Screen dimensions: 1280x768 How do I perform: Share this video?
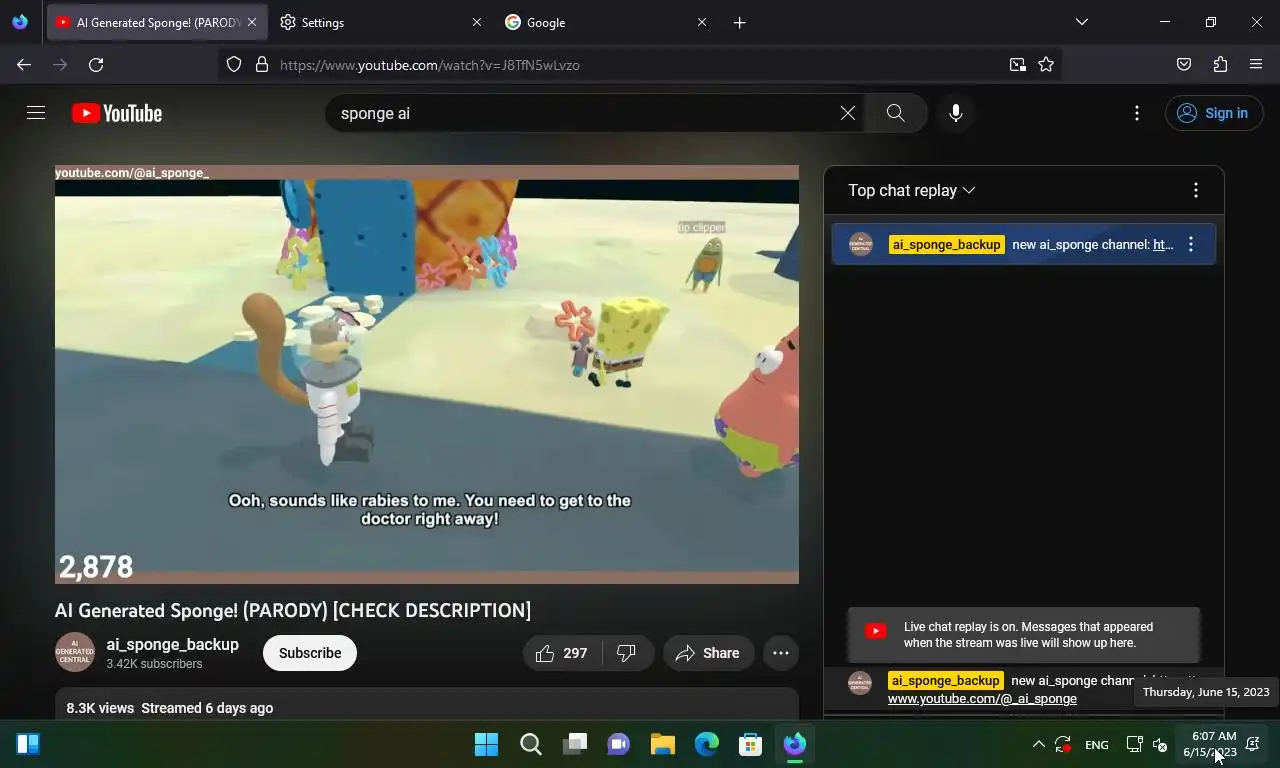(x=708, y=653)
